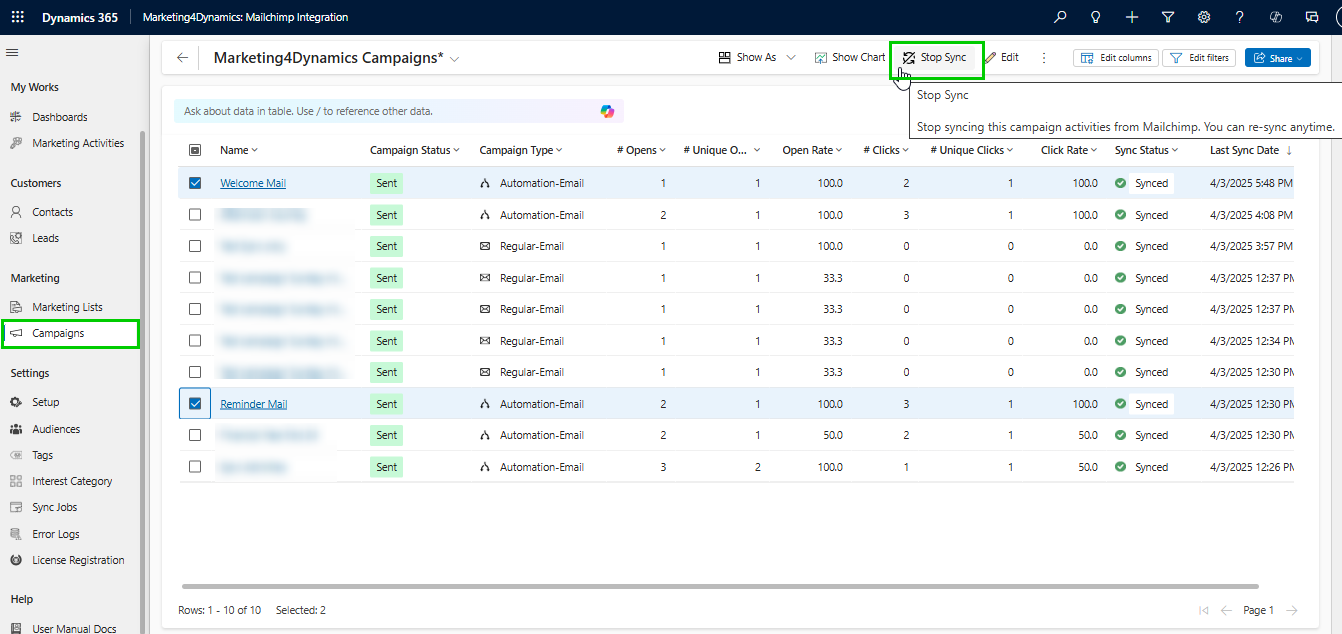Open the Name column header menu
1342x634 pixels.
coord(239,150)
